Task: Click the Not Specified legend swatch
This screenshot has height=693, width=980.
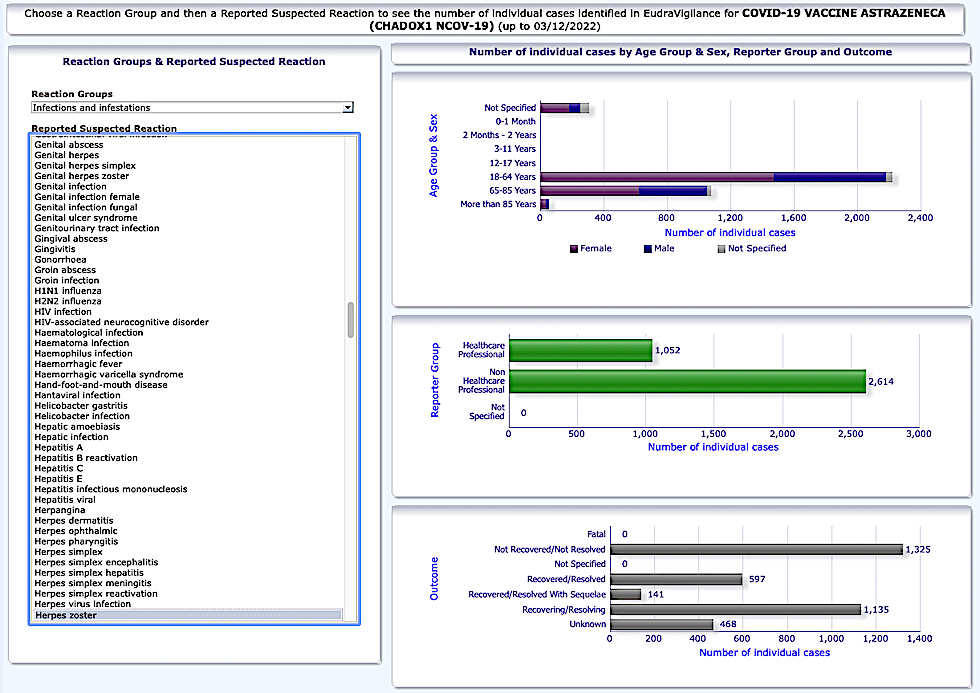Action: point(721,249)
